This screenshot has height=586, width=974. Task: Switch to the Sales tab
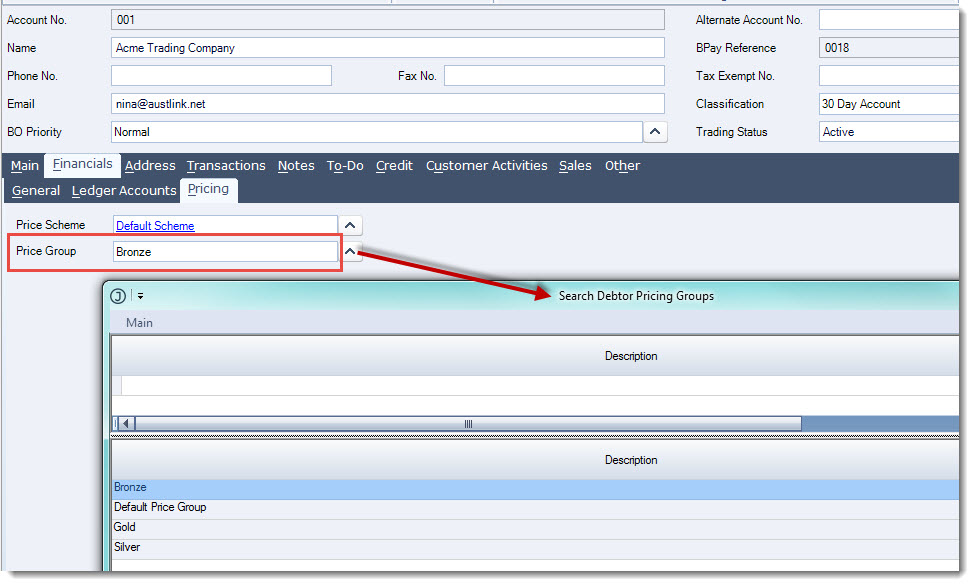(575, 166)
